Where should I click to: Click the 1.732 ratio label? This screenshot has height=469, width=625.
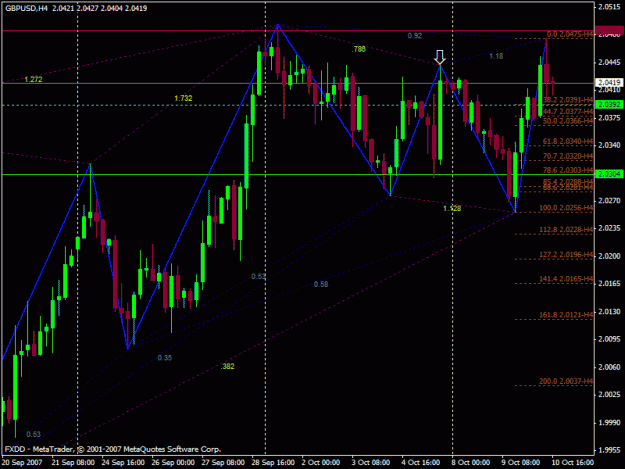coord(183,98)
